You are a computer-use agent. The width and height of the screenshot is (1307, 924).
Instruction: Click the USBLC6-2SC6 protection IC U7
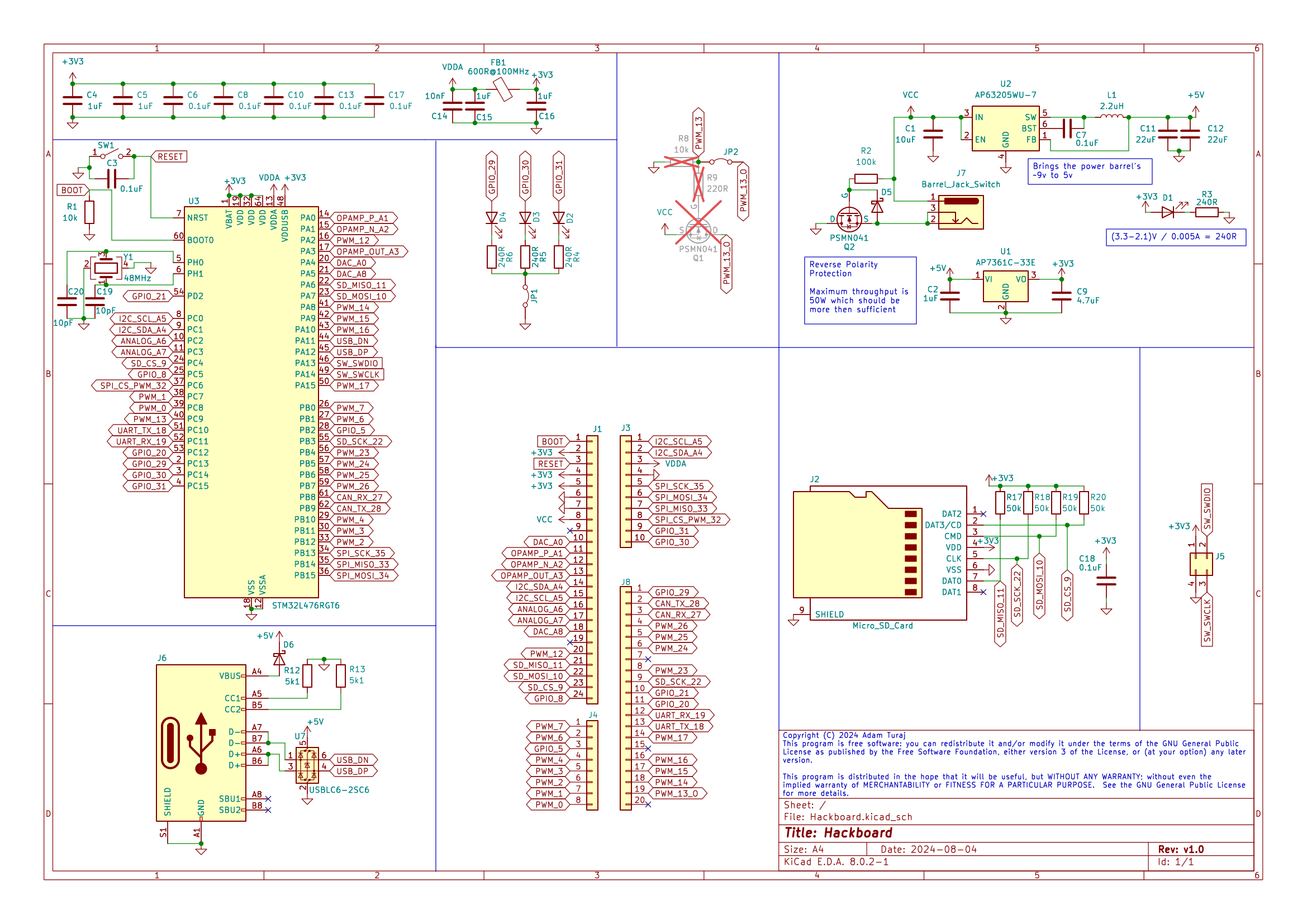coord(307,765)
